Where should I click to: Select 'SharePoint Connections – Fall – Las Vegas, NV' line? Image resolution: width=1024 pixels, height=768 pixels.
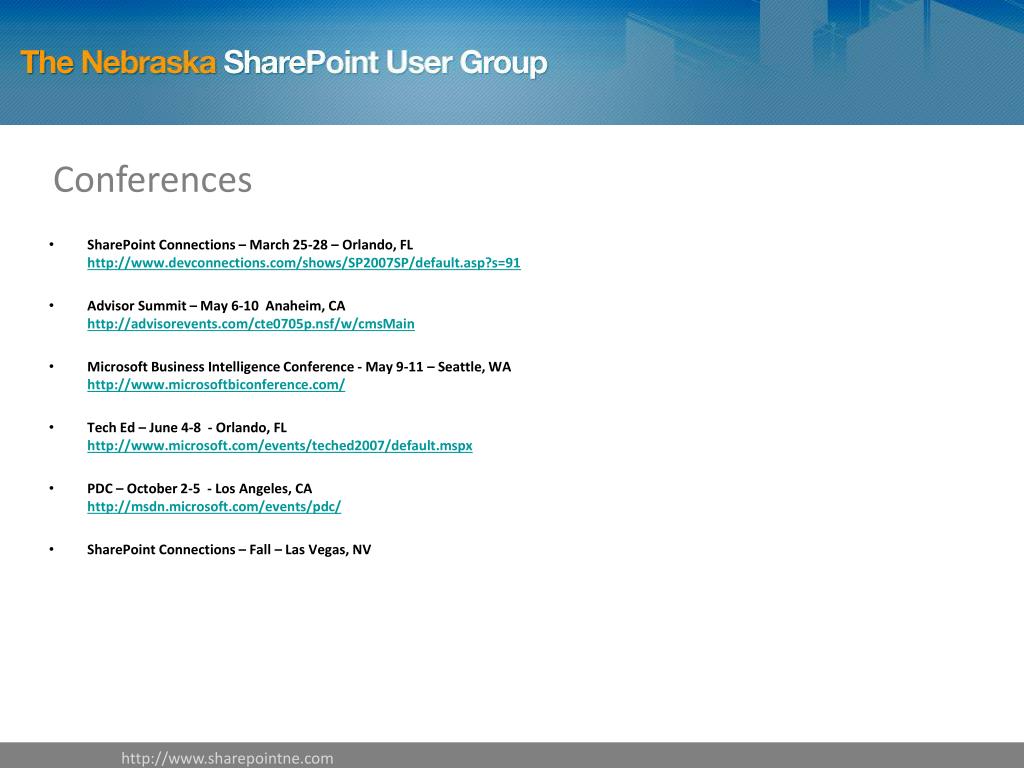tap(229, 550)
